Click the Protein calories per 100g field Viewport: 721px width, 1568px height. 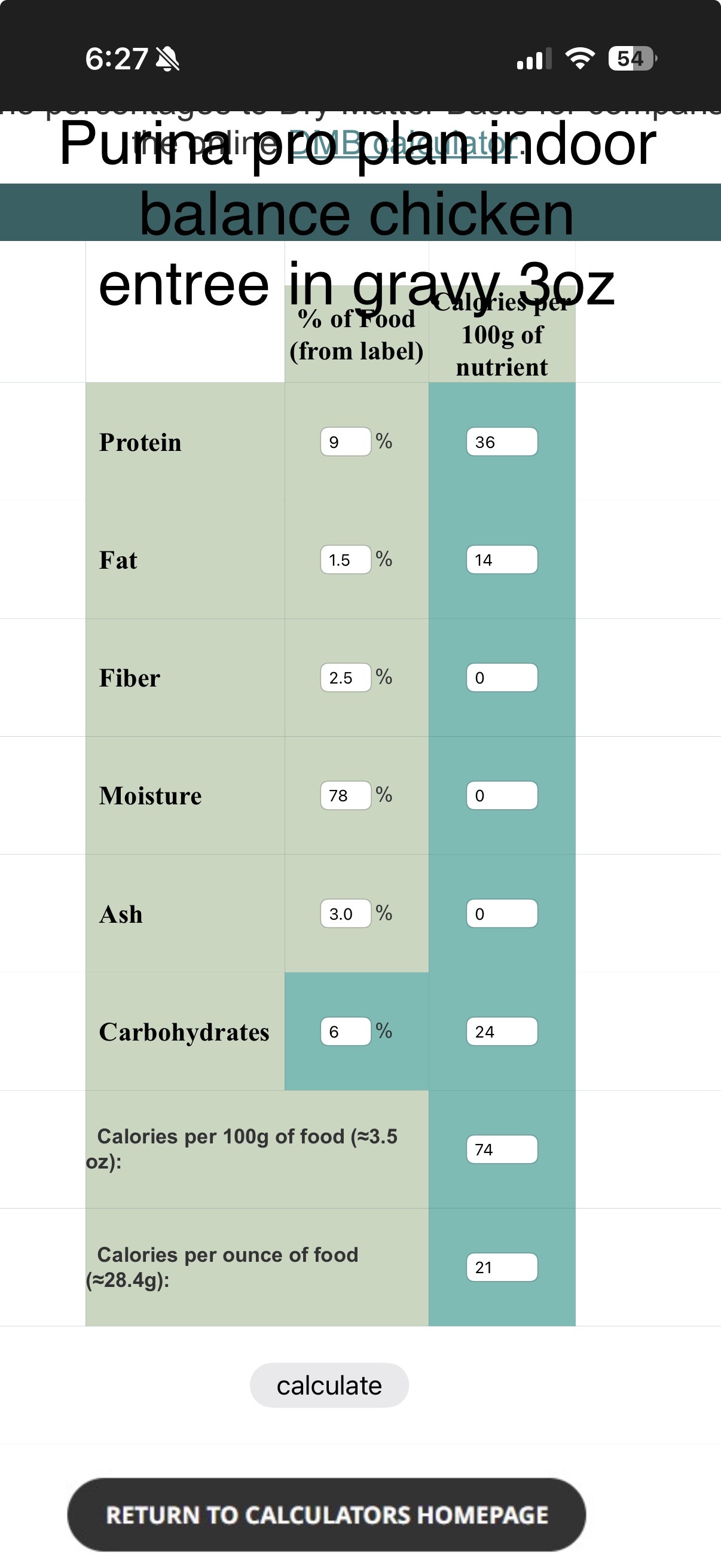(x=502, y=442)
